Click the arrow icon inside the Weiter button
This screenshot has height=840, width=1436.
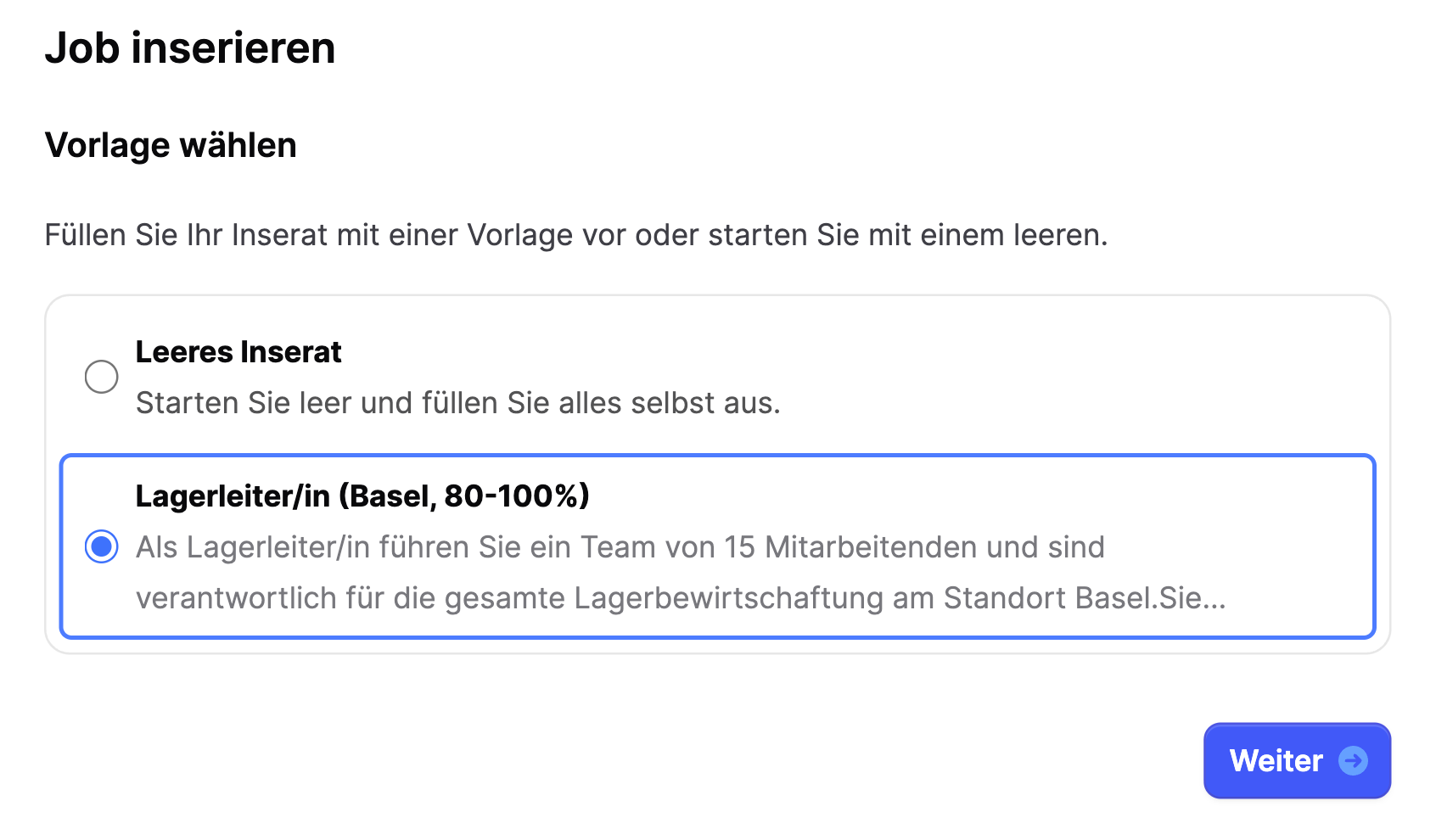(1355, 761)
